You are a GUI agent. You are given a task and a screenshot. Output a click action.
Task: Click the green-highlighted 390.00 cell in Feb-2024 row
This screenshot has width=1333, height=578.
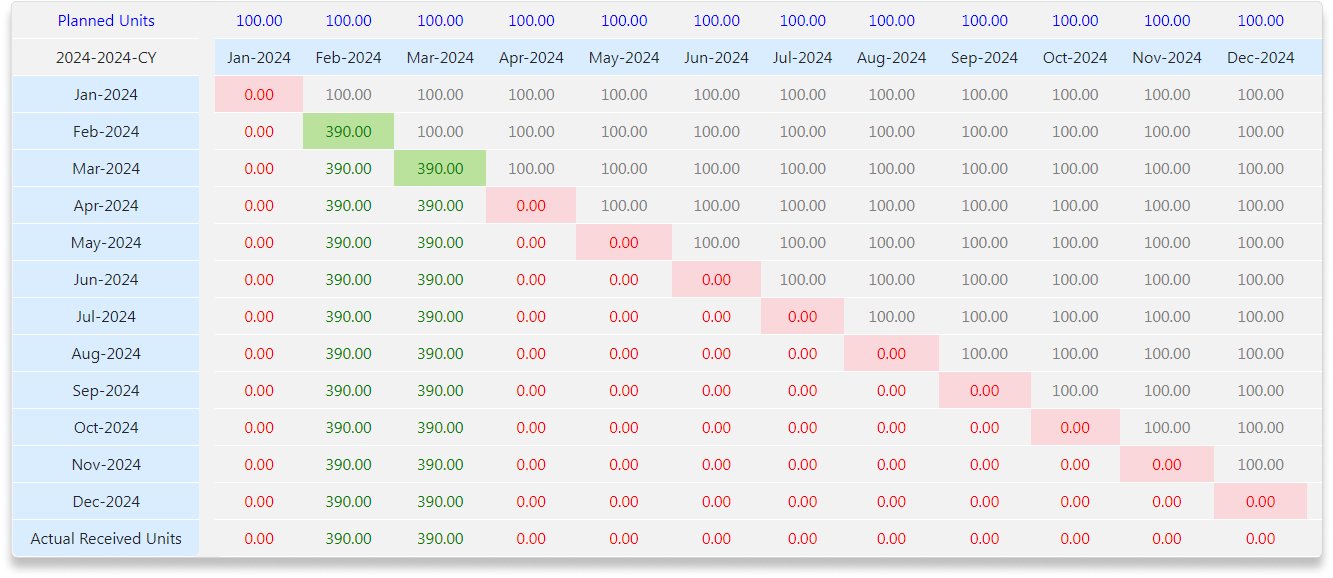tap(348, 132)
